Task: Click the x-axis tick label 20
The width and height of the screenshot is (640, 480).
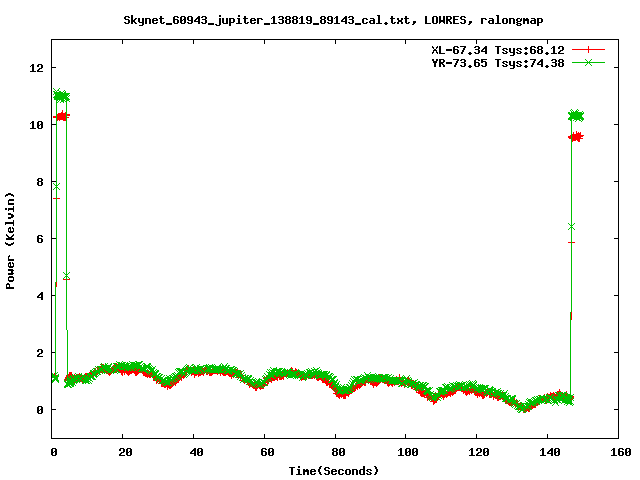Action: point(125,452)
